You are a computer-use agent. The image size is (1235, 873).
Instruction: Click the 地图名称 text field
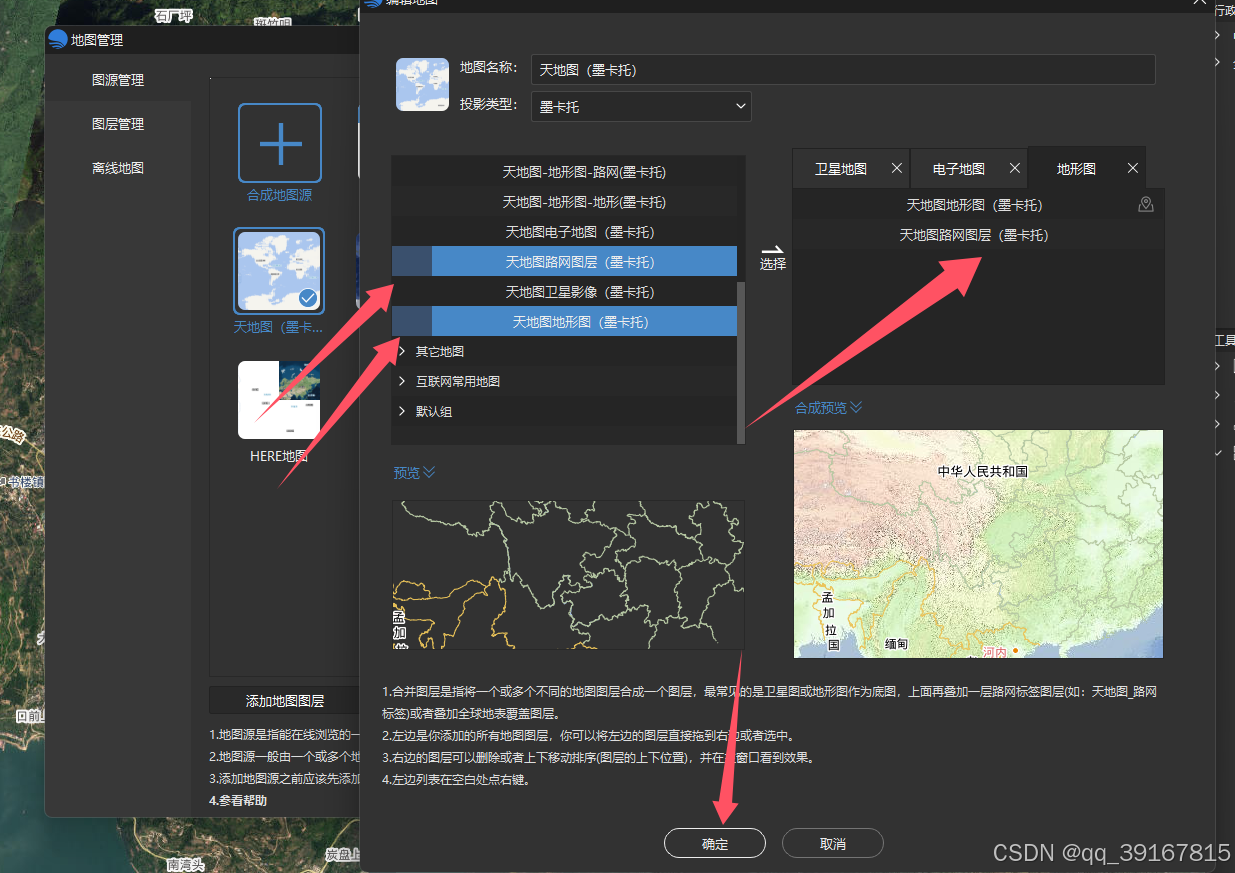[843, 70]
